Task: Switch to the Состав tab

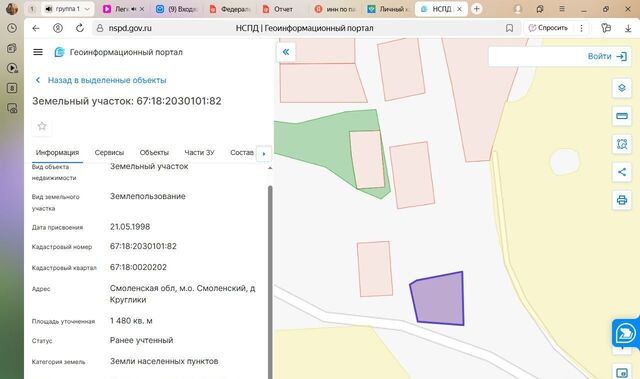Action: coord(242,153)
